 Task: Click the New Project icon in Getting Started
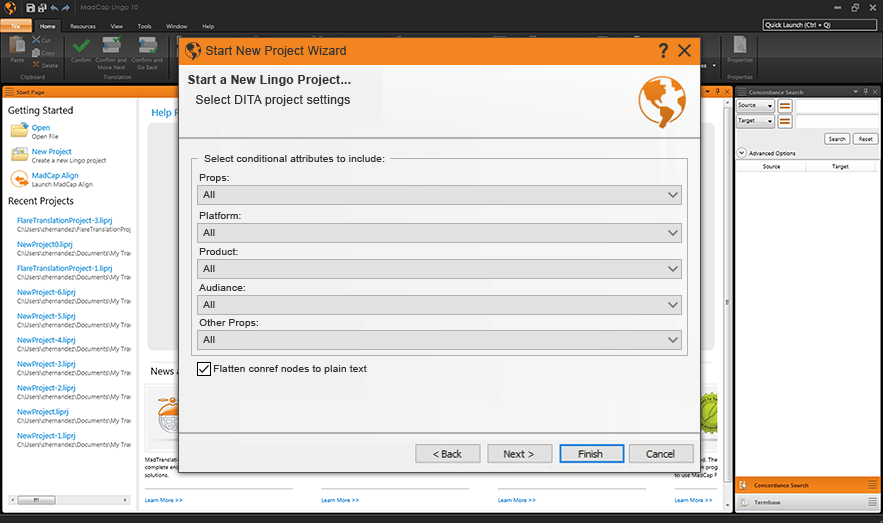coord(19,154)
